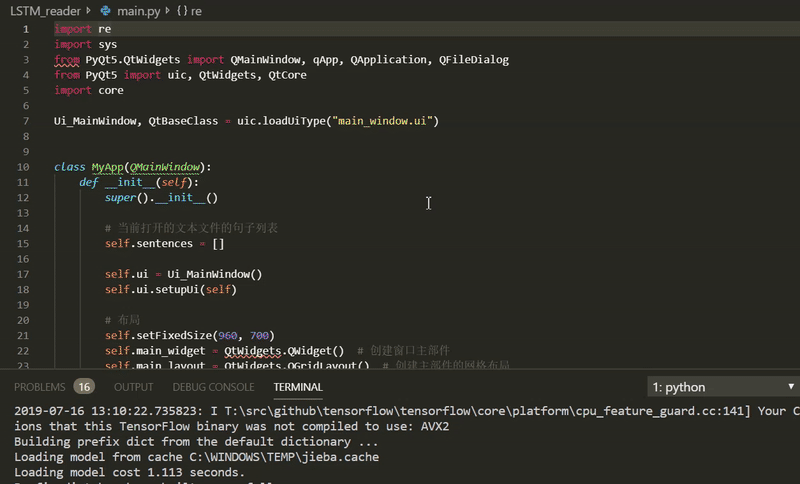Expand the breadcrumb chevron after LSTM_reader

tap(89, 11)
